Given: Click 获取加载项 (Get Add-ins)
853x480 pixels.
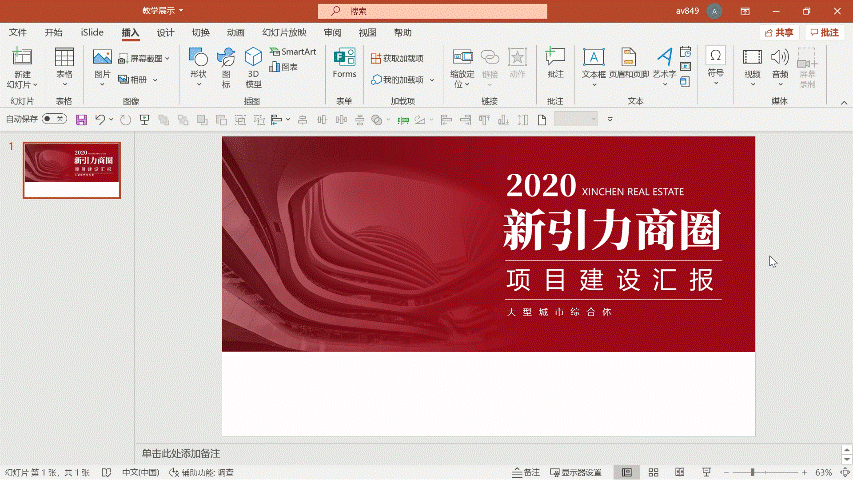Looking at the screenshot, I should 397,58.
